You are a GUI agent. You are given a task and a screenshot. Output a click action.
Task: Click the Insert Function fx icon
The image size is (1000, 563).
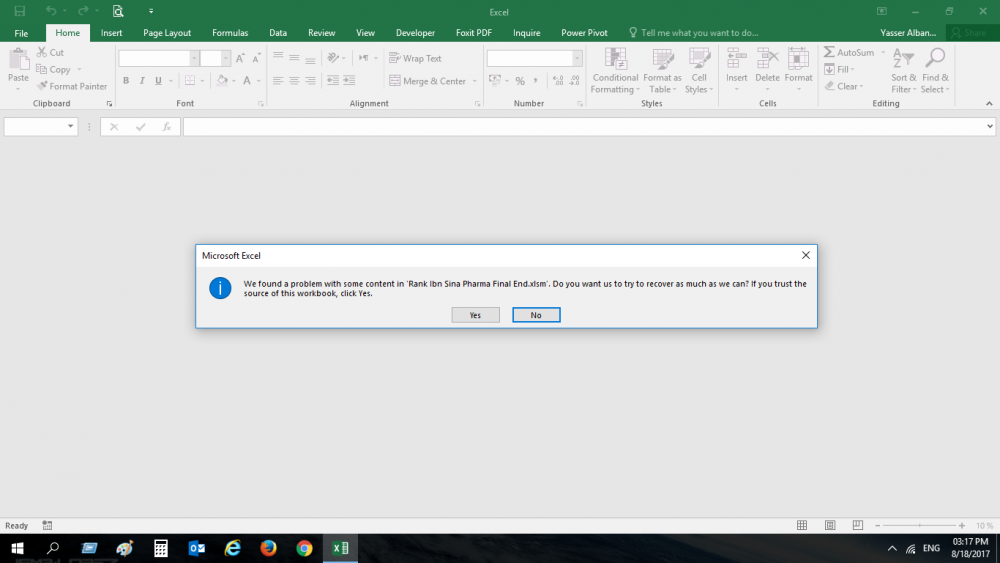click(x=166, y=127)
